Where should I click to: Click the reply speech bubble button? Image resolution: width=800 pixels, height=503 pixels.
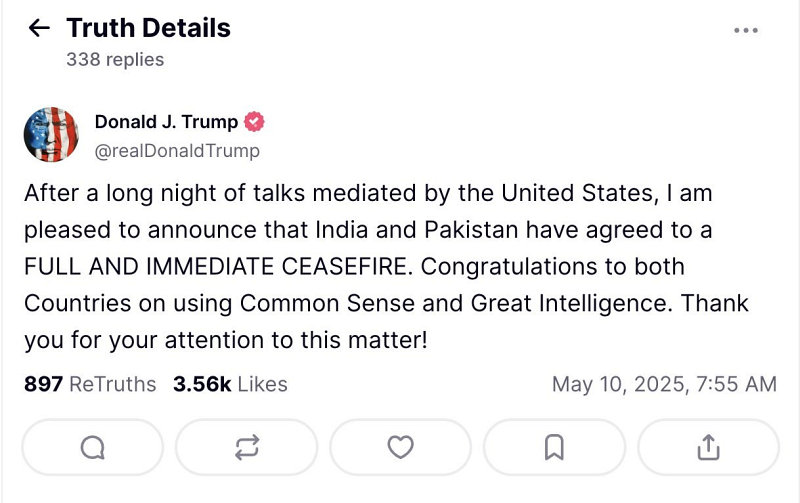(92, 447)
